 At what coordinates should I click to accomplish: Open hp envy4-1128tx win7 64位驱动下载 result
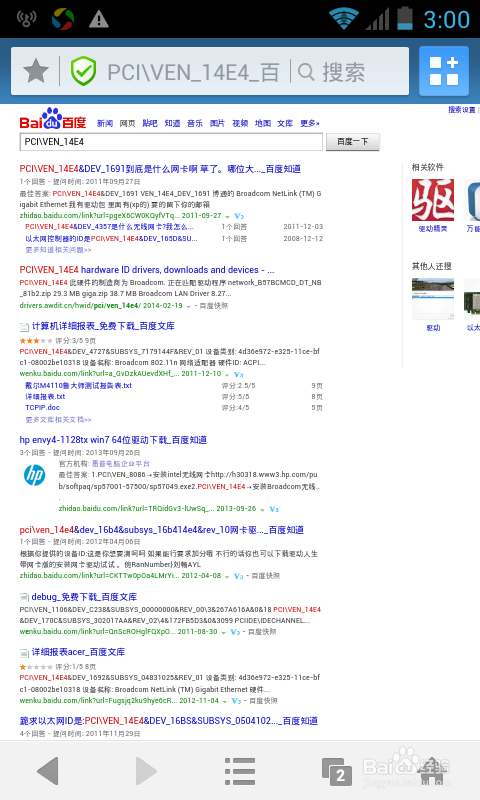(113, 440)
